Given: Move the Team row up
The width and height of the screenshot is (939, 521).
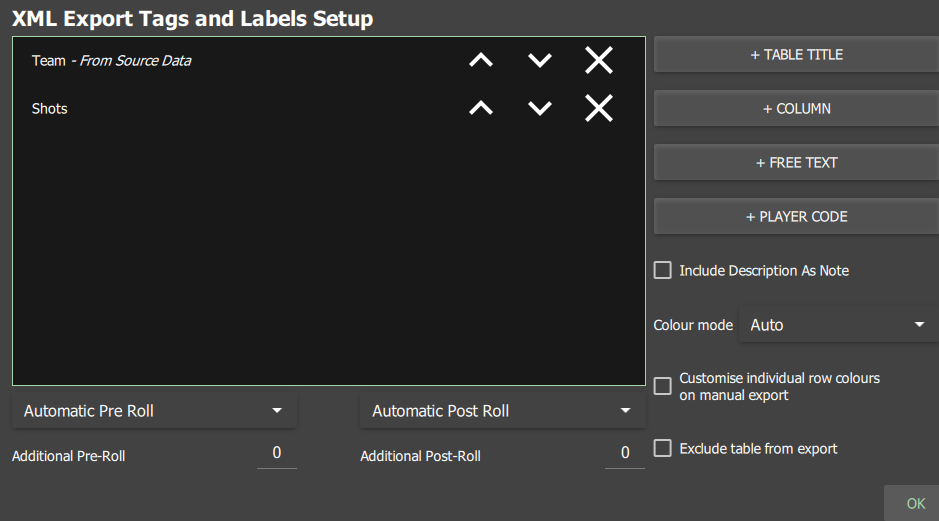Looking at the screenshot, I should (481, 60).
